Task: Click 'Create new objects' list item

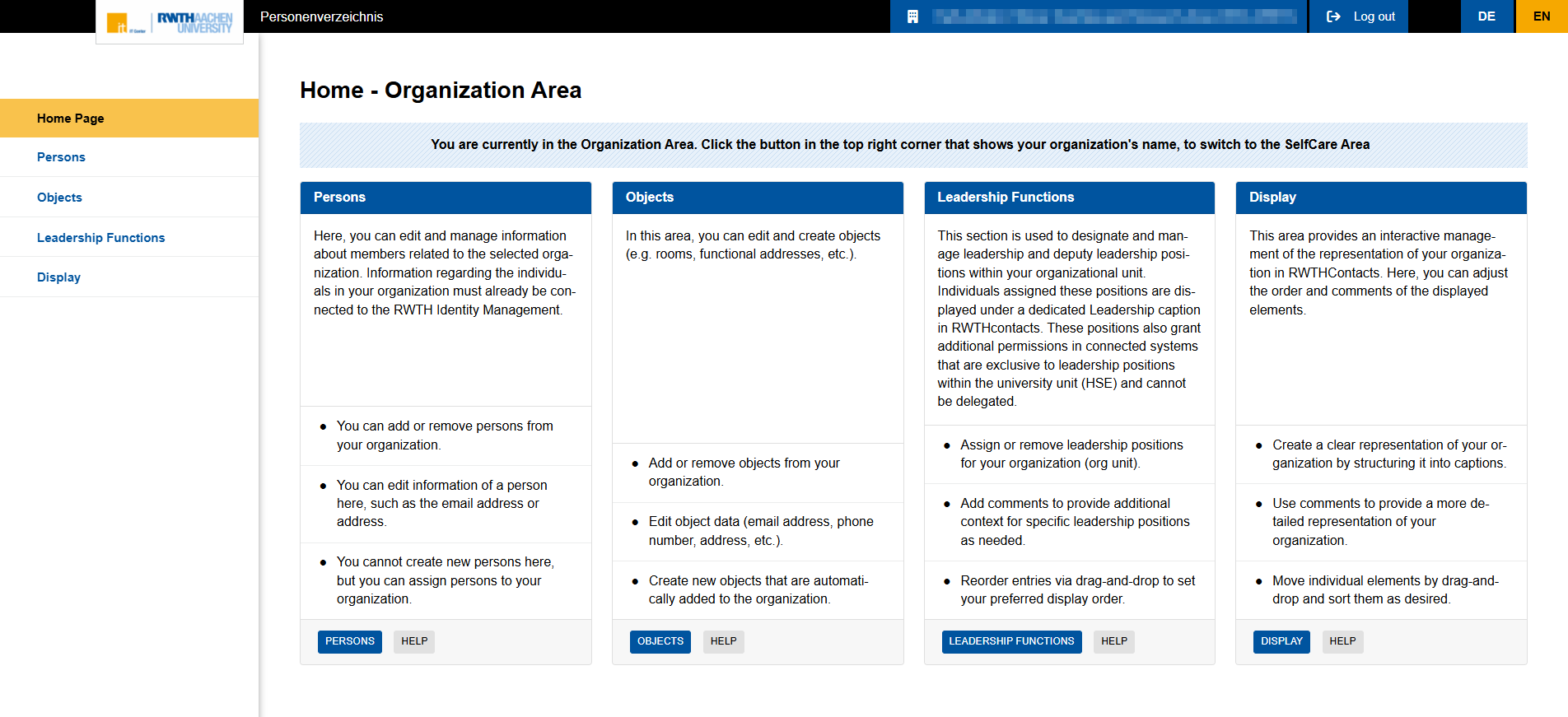Action: [x=758, y=590]
